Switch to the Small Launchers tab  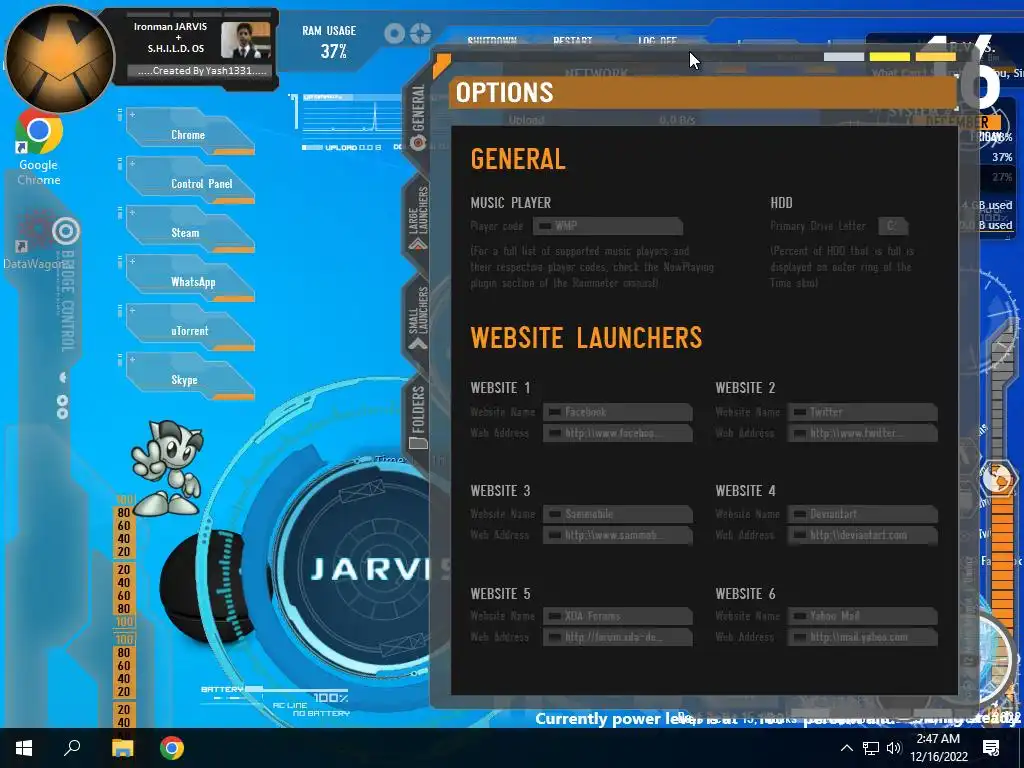[418, 318]
